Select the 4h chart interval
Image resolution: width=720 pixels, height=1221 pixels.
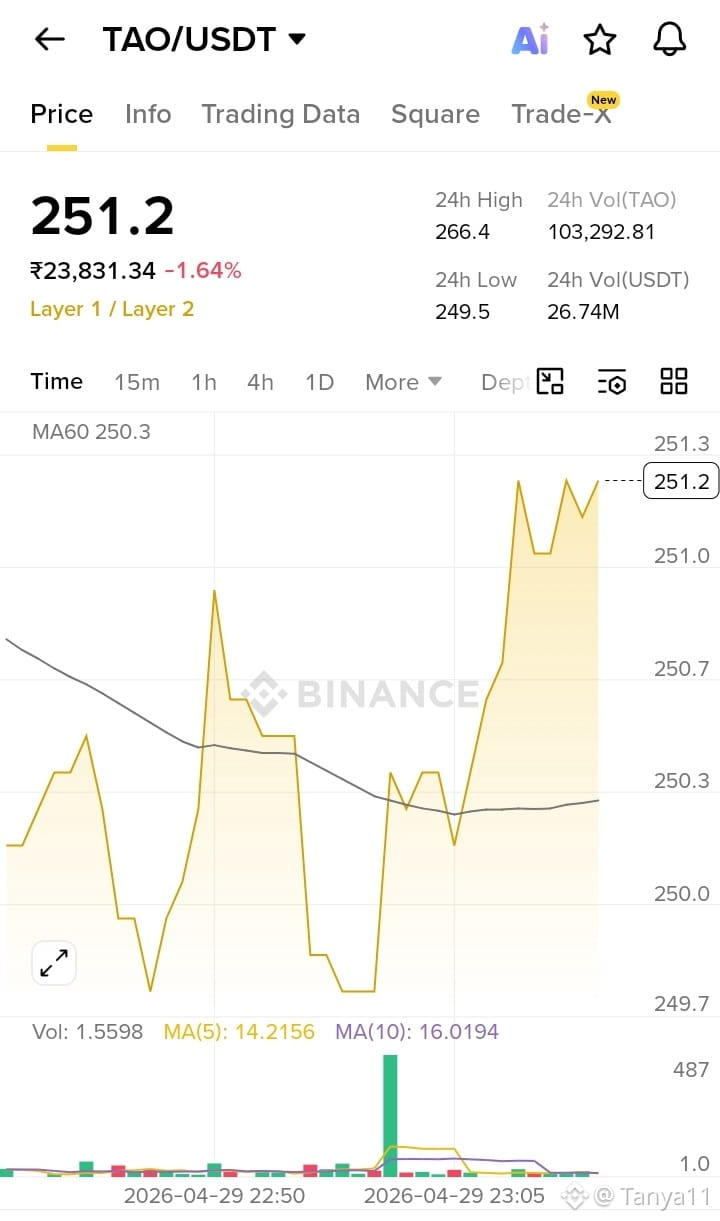[260, 382]
